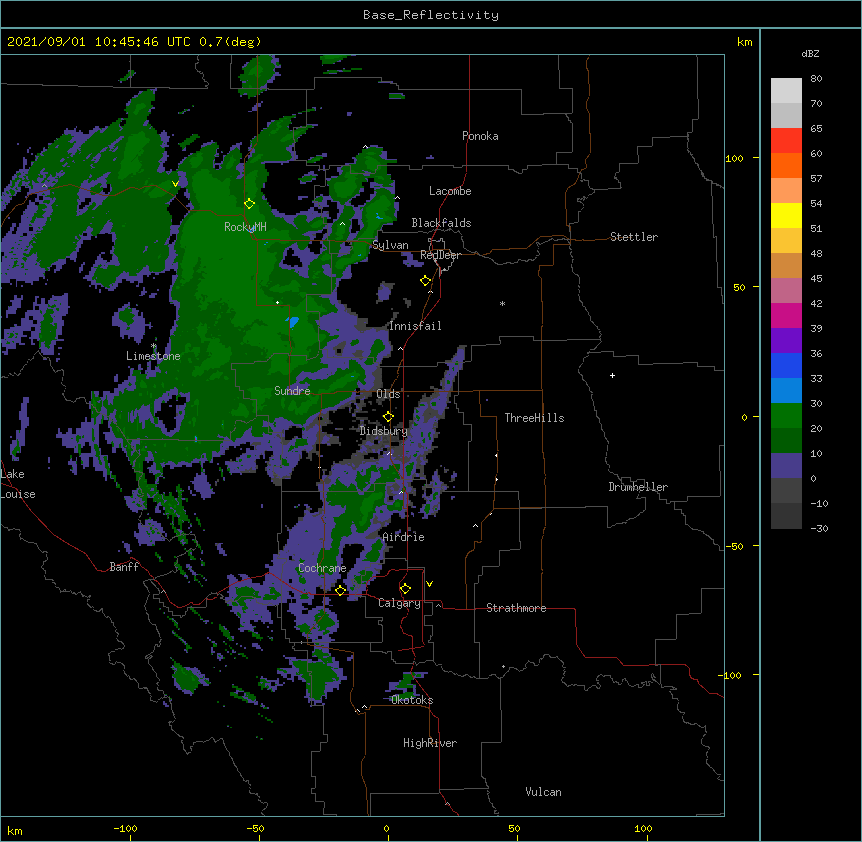This screenshot has width=862, height=842.
Task: Click the yellow V marker northwest of RockyMH
Action: (x=175, y=184)
